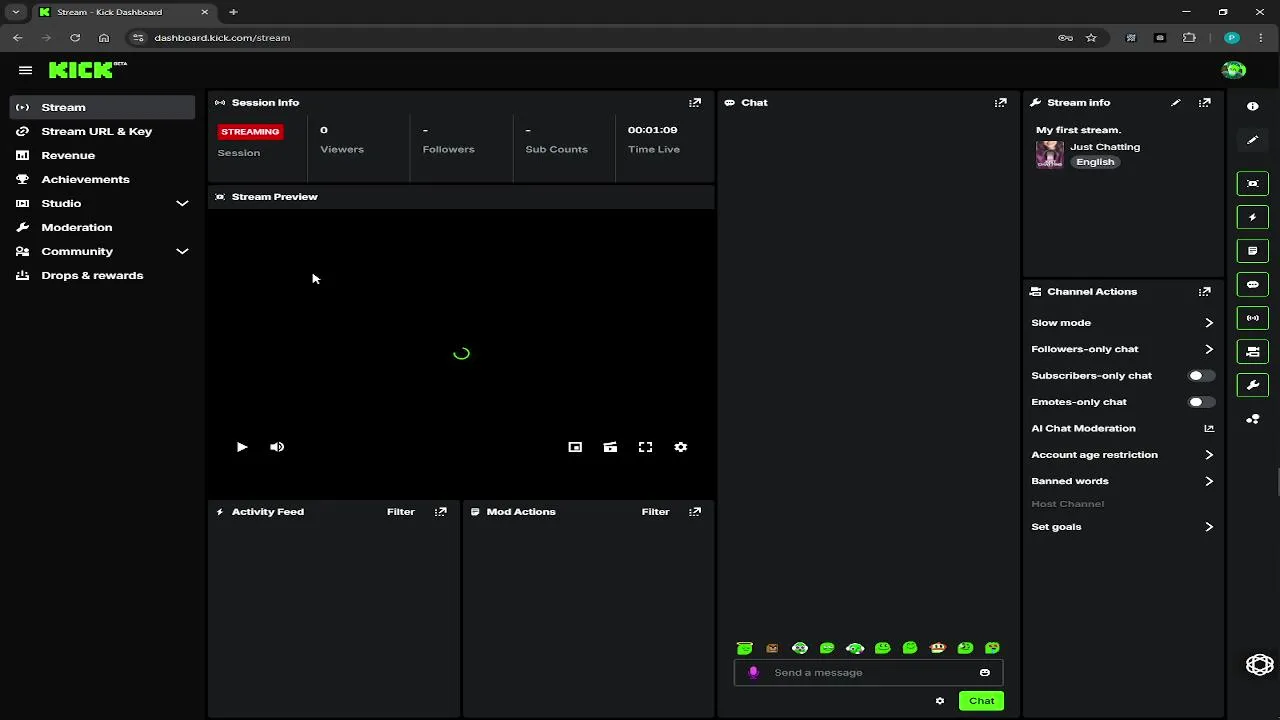Pop out the Session Info panel

(x=695, y=102)
